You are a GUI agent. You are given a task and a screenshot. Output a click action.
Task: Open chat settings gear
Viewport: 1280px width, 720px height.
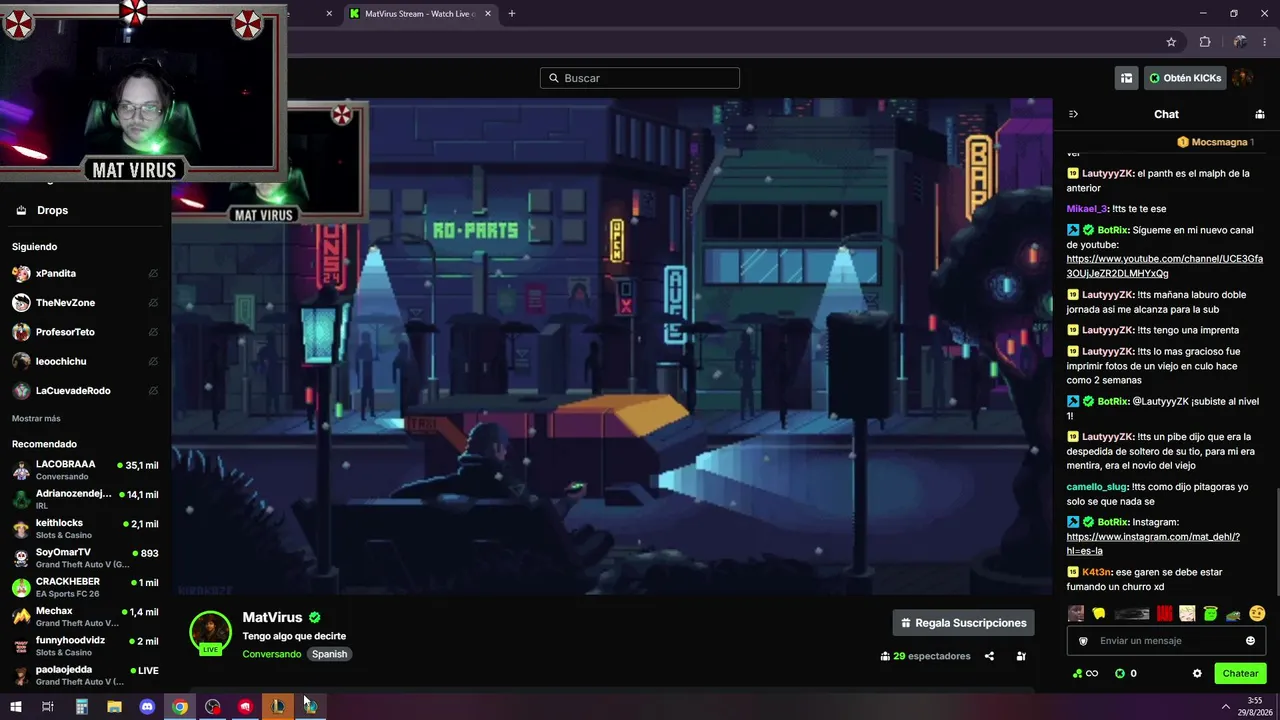1197,674
